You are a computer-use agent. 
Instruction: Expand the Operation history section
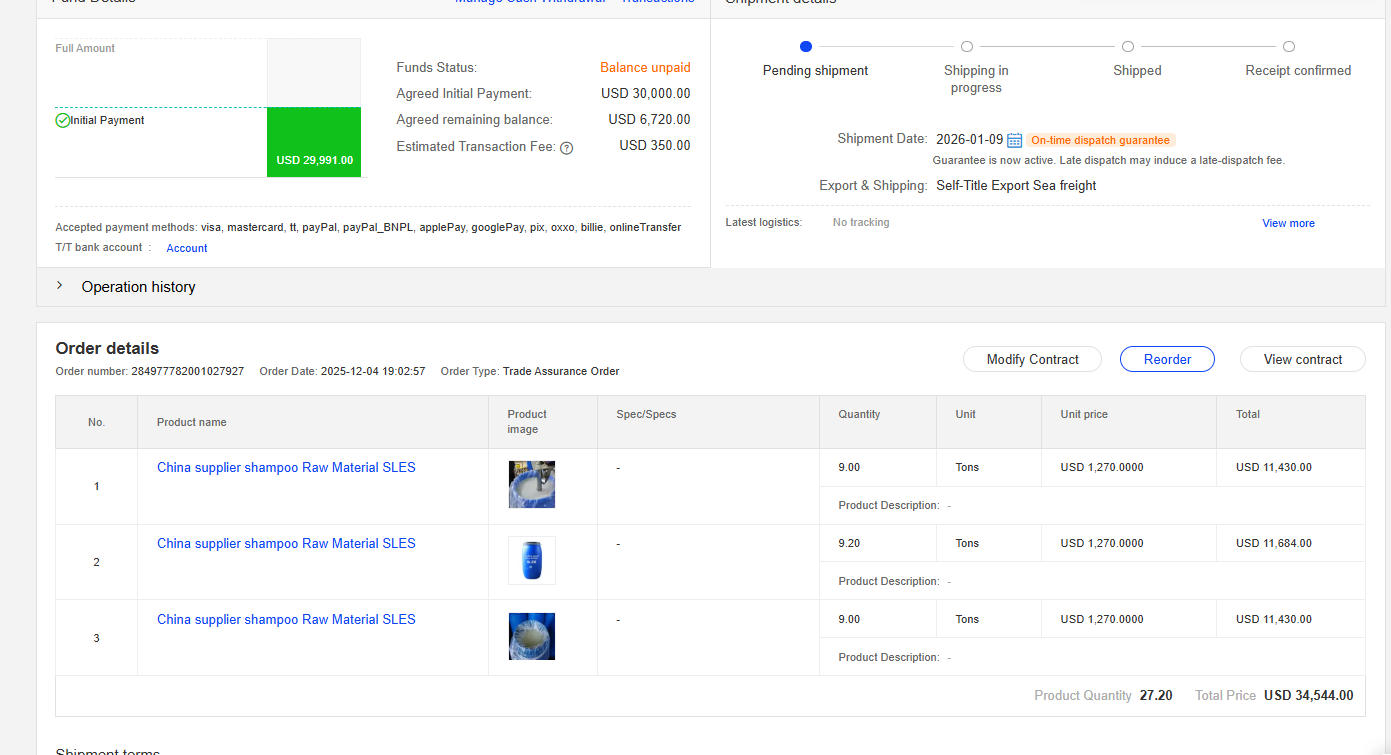(60, 287)
